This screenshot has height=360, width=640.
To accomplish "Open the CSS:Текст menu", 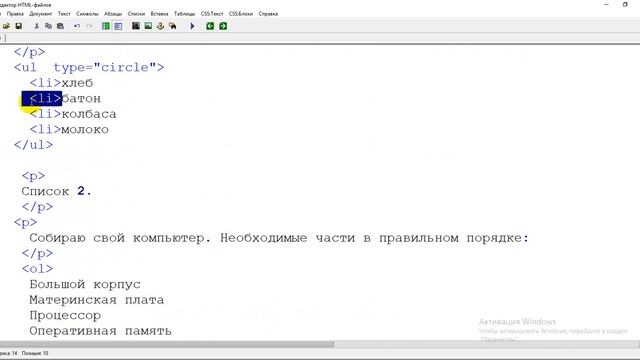I will 212,14.
